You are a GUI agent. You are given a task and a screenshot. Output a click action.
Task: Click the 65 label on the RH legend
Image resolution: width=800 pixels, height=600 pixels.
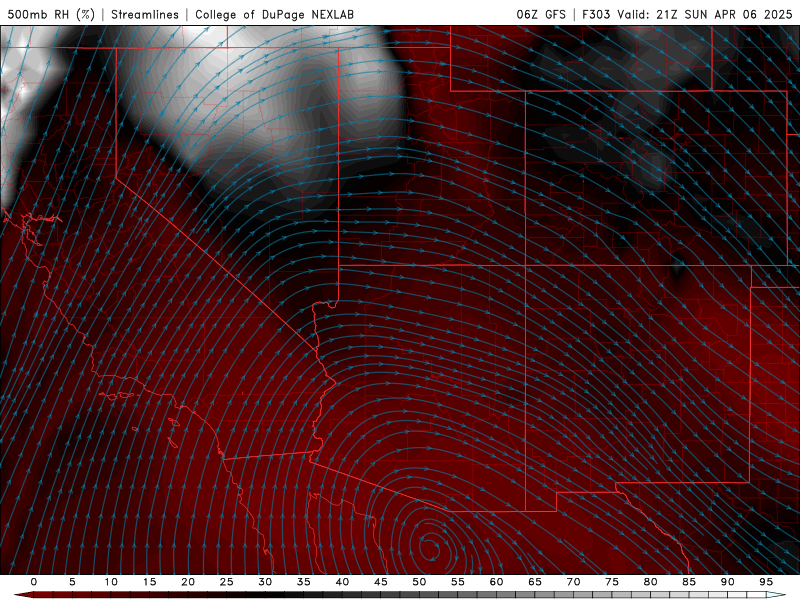coord(535,582)
